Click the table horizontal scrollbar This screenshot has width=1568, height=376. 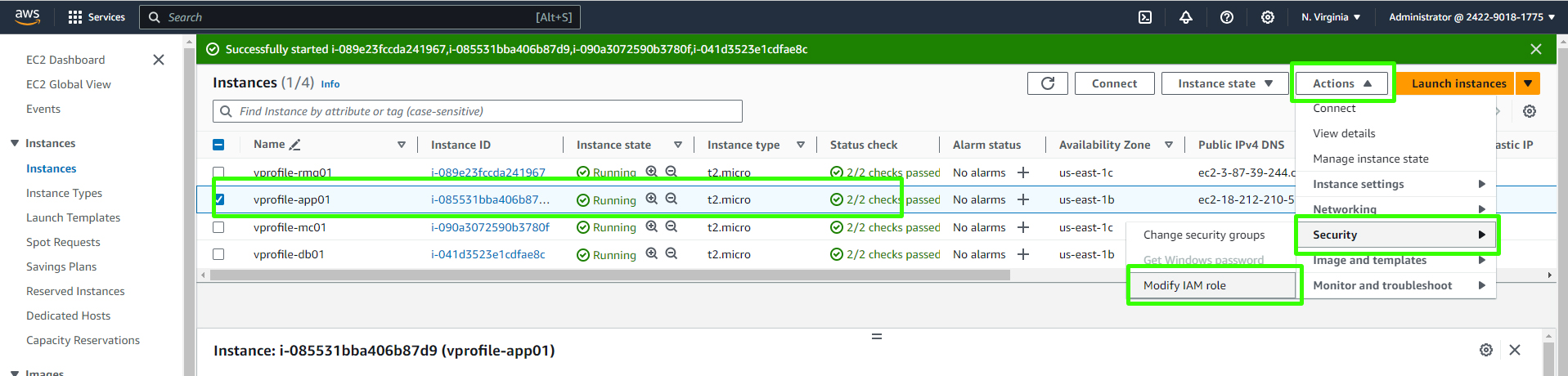point(609,275)
